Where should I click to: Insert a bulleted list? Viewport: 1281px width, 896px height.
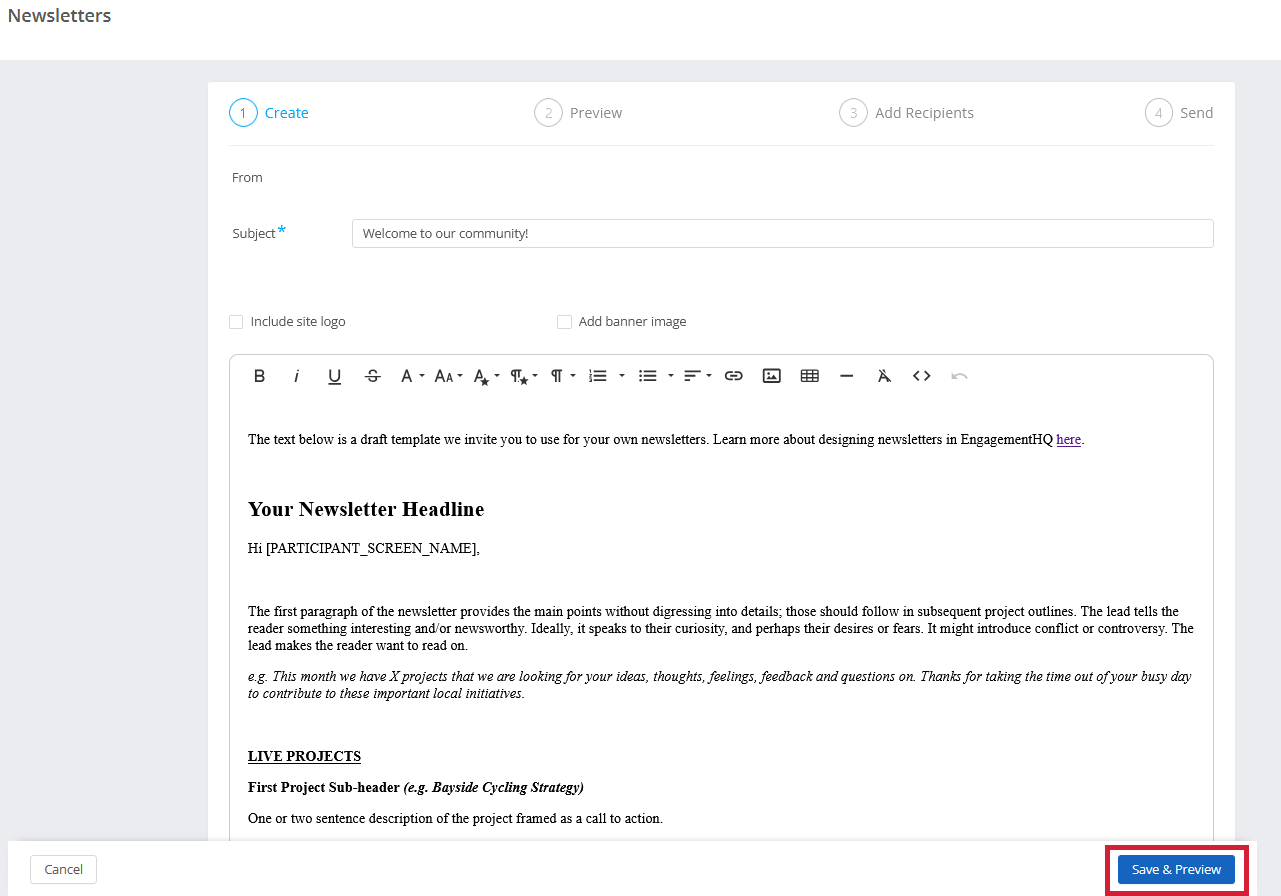tap(648, 376)
